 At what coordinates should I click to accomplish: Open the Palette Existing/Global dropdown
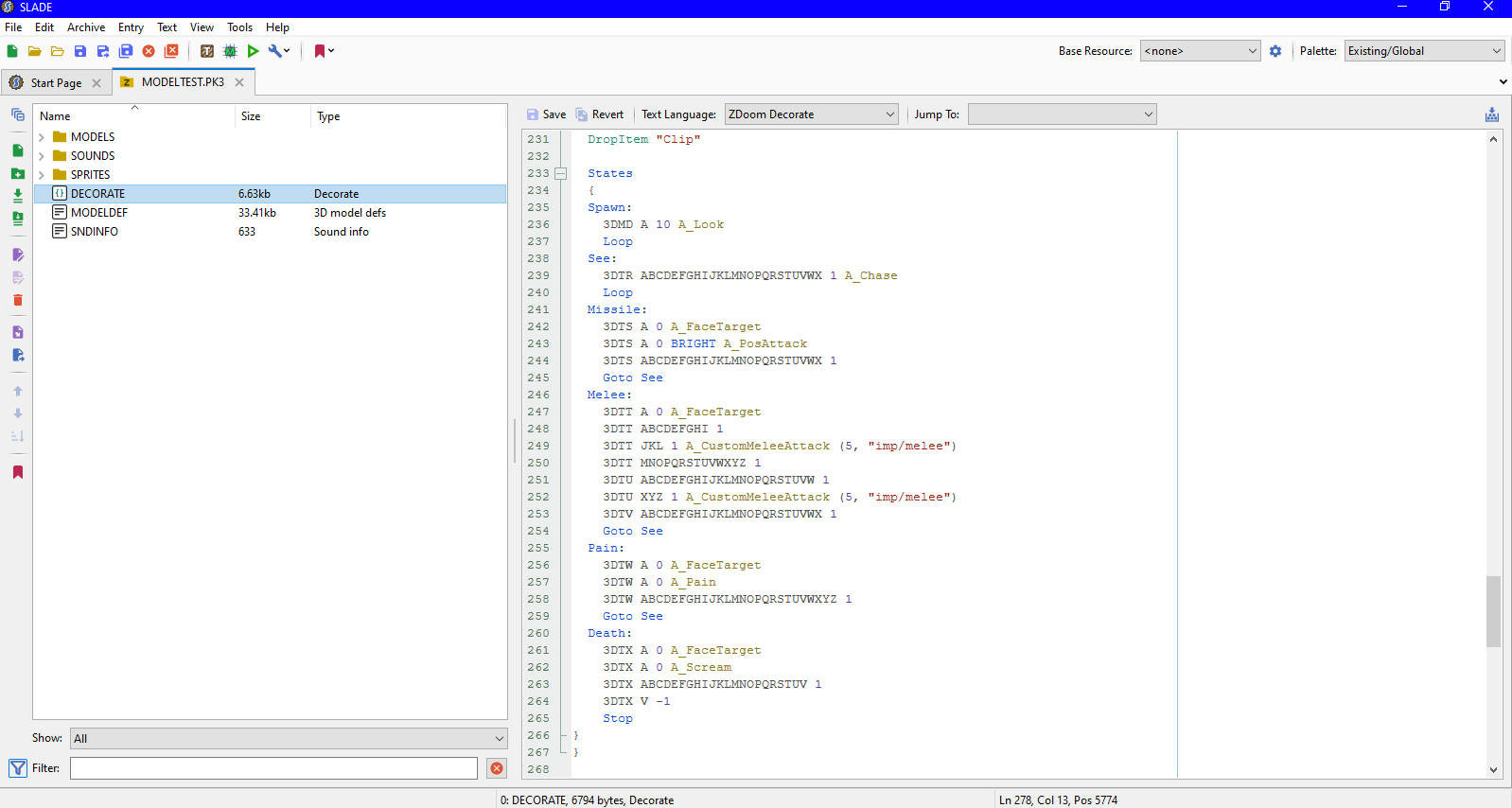1424,51
